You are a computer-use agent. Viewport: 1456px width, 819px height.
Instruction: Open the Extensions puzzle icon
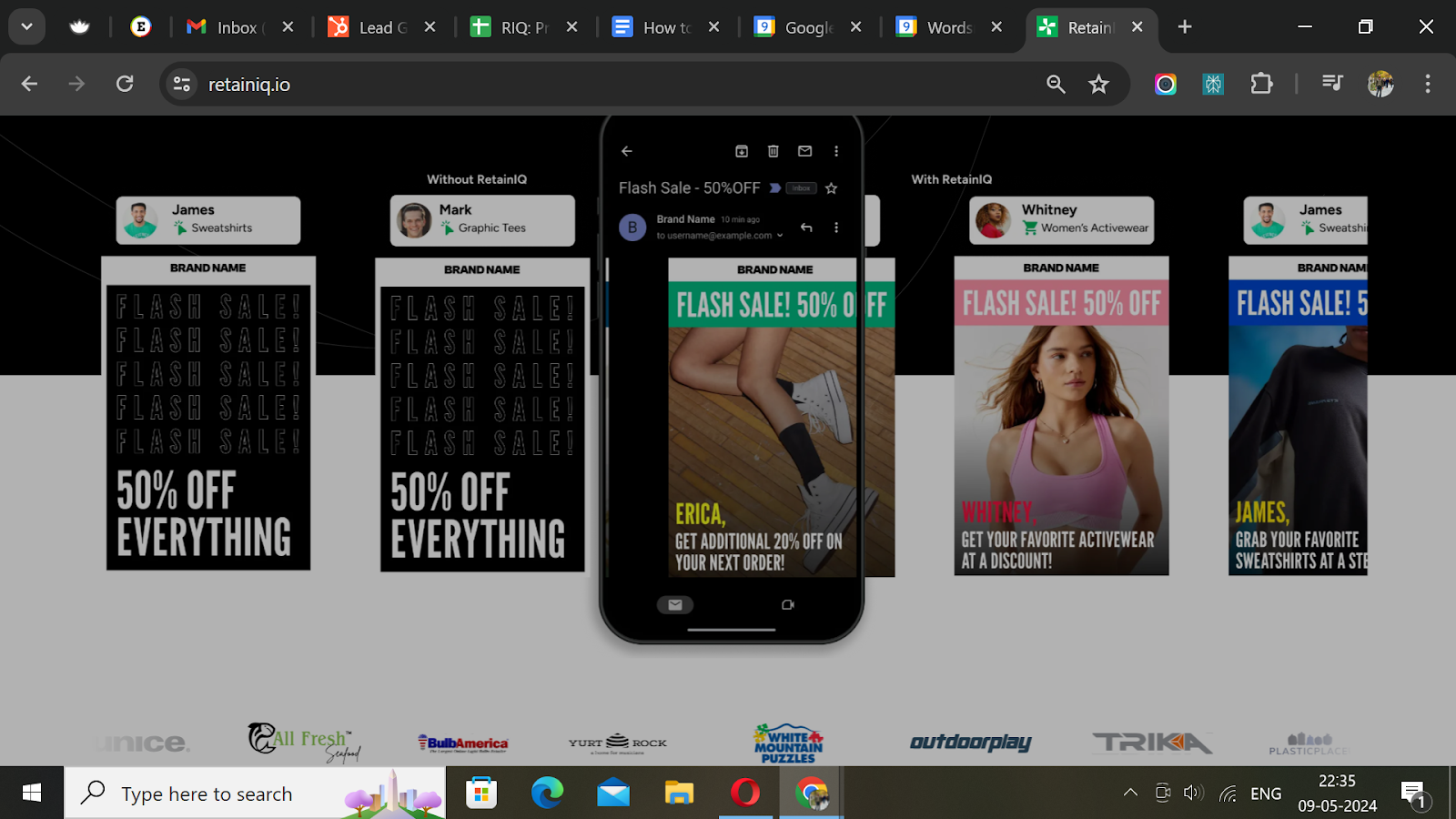click(x=1261, y=85)
